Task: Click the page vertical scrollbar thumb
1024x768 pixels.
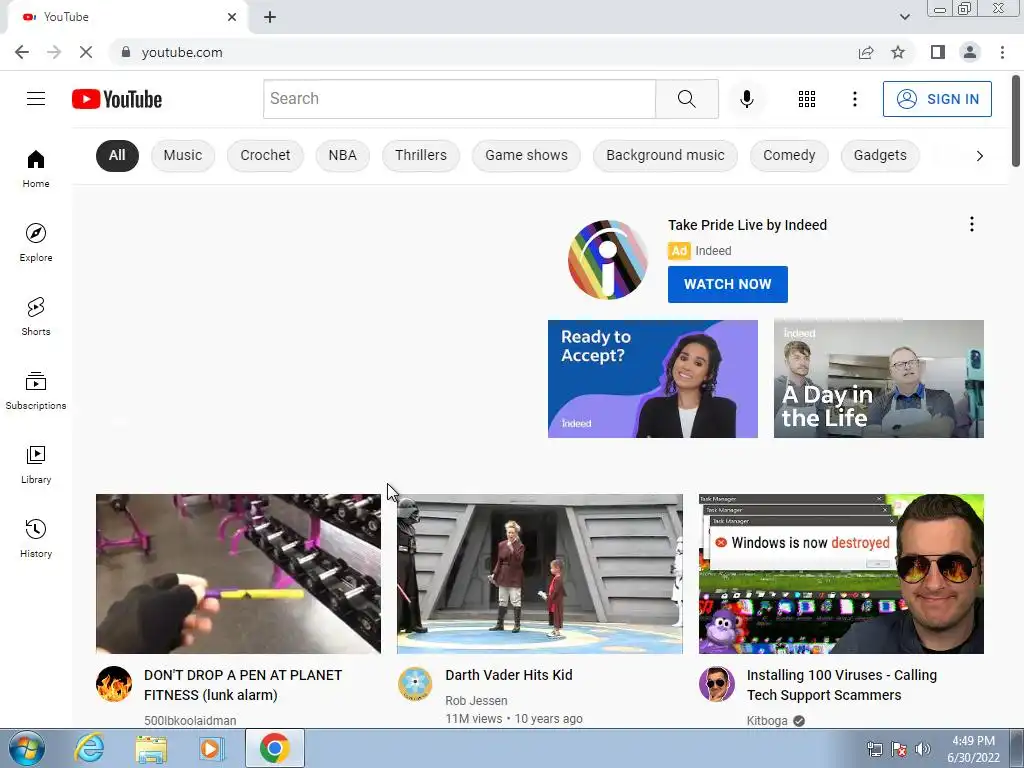Action: coord(1016,121)
